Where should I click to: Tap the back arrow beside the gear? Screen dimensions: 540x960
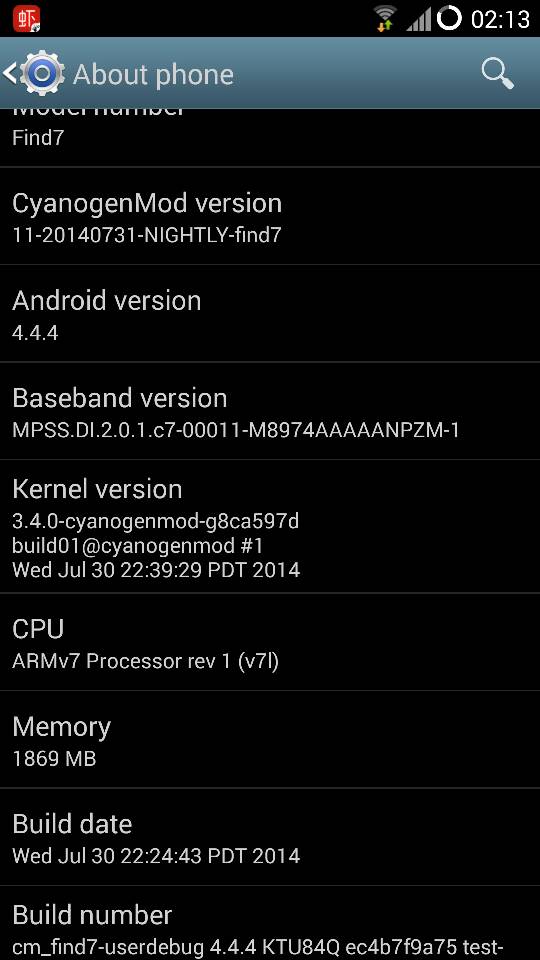click(9, 73)
